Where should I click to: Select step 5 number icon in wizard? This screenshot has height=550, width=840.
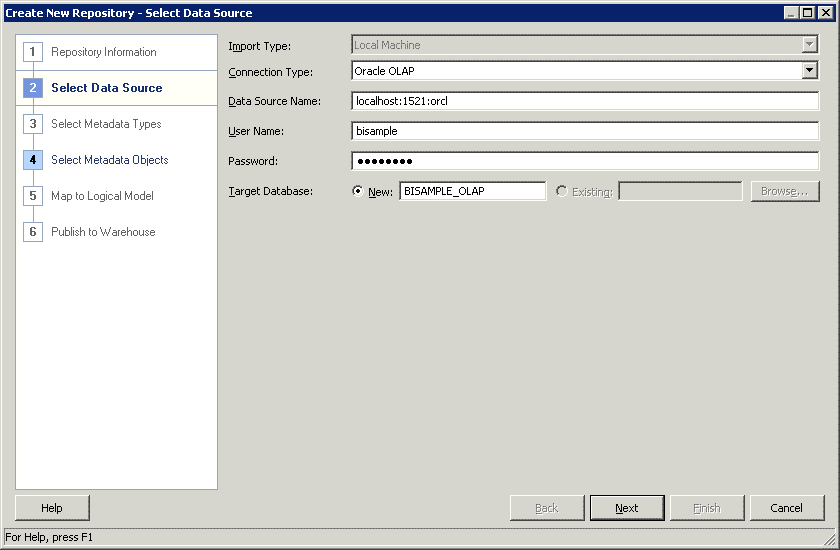pos(33,195)
